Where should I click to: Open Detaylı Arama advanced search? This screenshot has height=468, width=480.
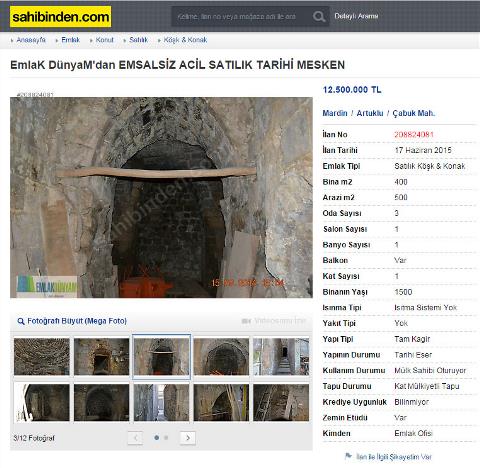click(356, 16)
